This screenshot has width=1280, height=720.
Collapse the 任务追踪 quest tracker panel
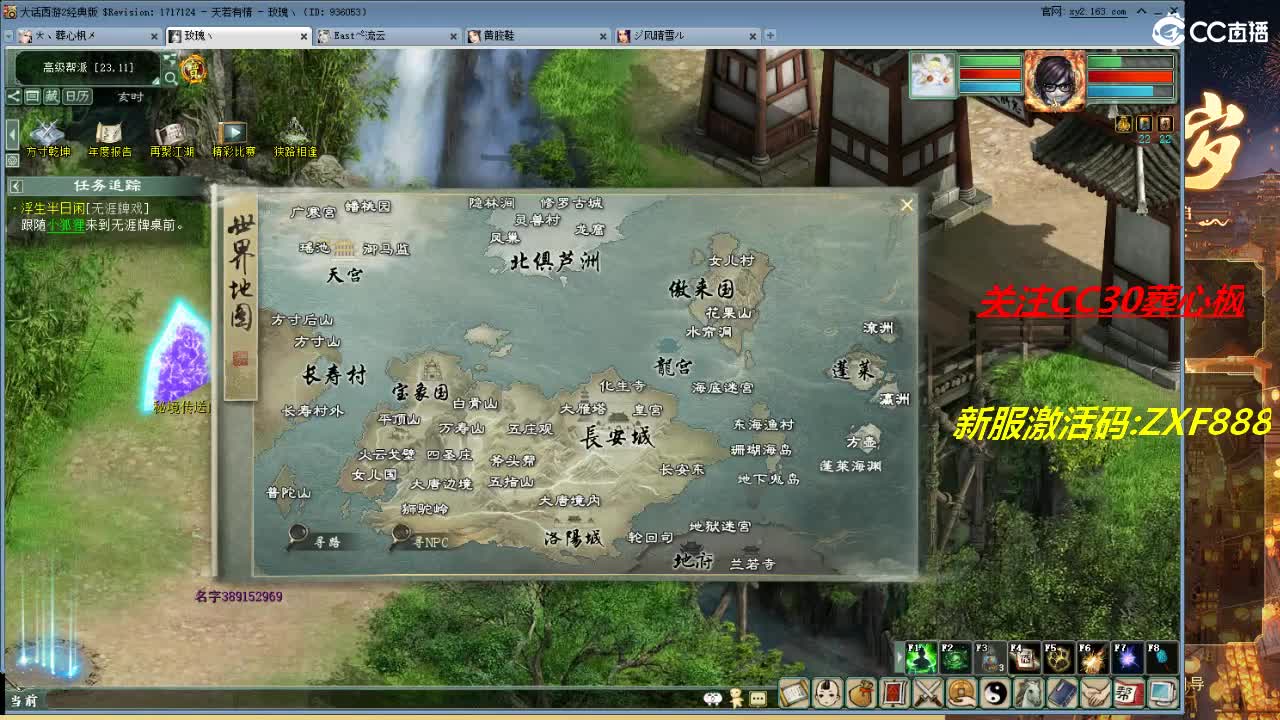click(x=16, y=186)
